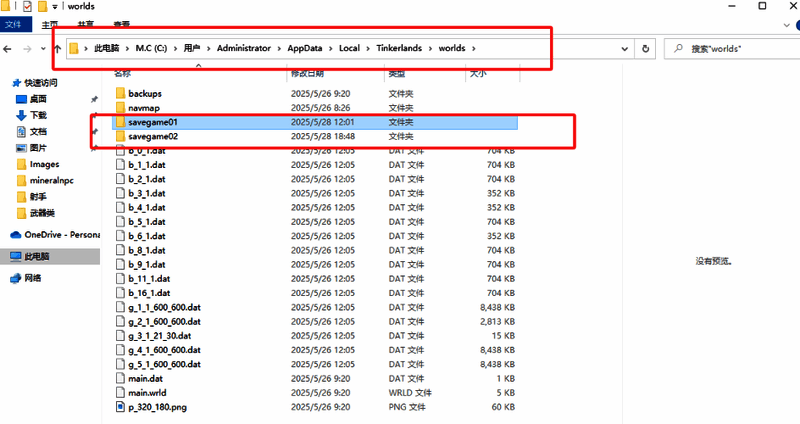Open Network (网络) in navigation pane
This screenshot has width=800, height=424.
click(33, 277)
